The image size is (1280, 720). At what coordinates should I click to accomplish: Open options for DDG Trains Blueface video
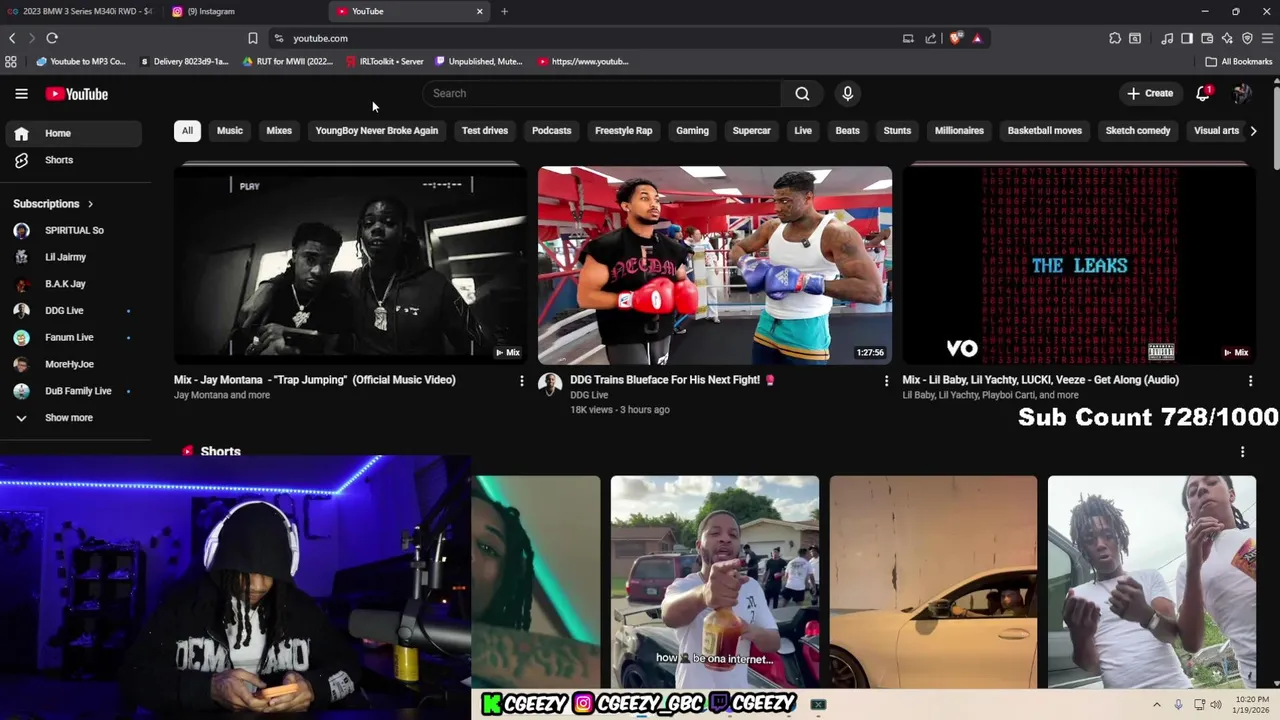point(886,381)
